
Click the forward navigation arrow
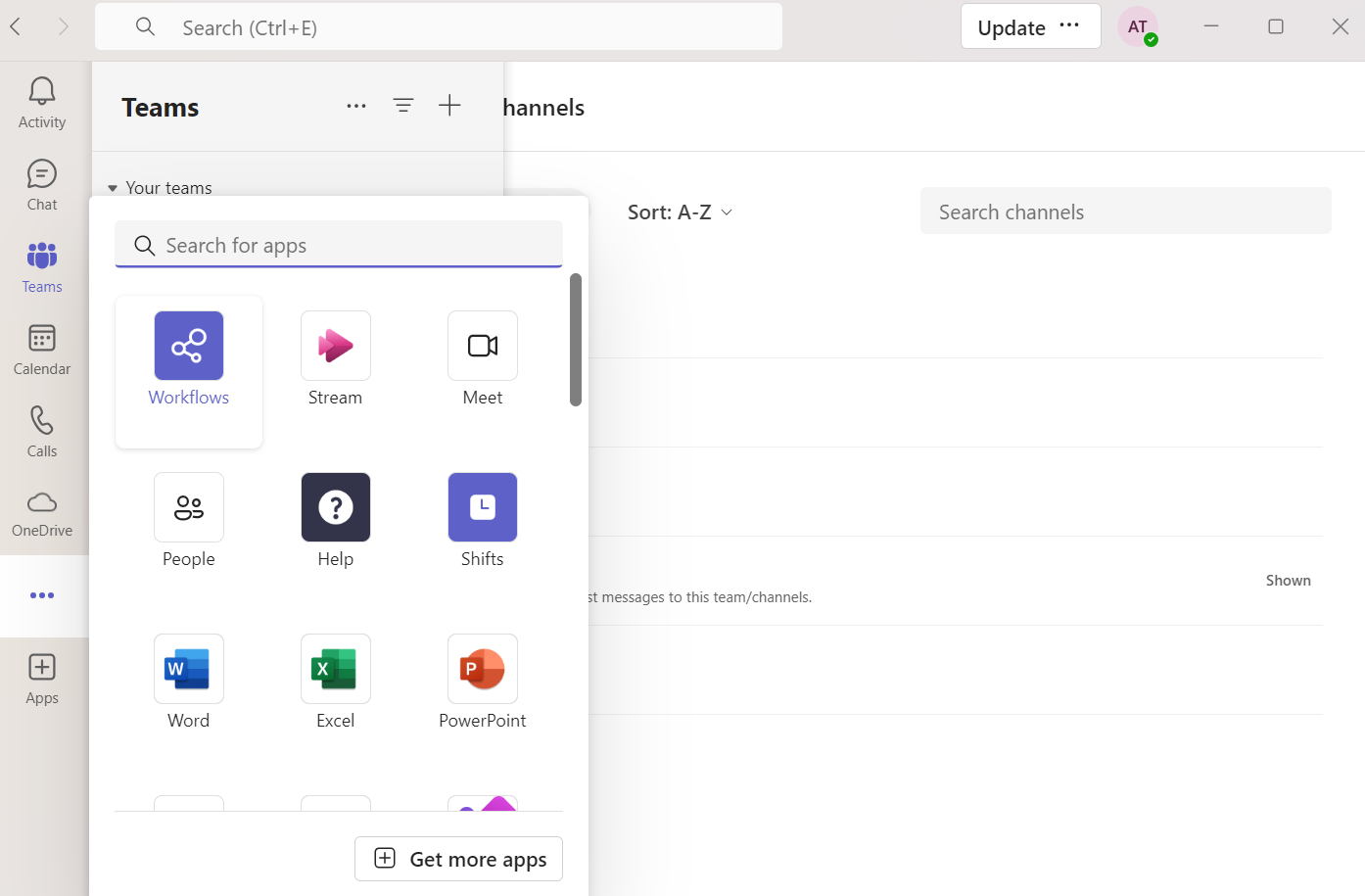click(64, 27)
